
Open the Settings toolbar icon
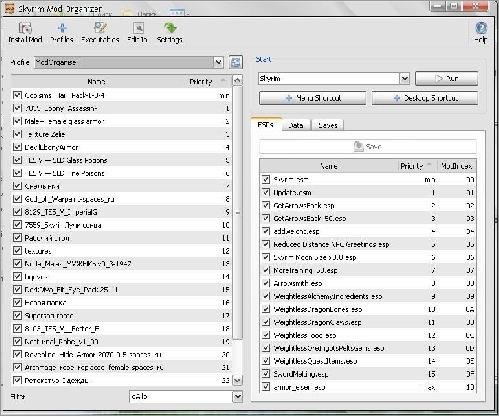170,32
